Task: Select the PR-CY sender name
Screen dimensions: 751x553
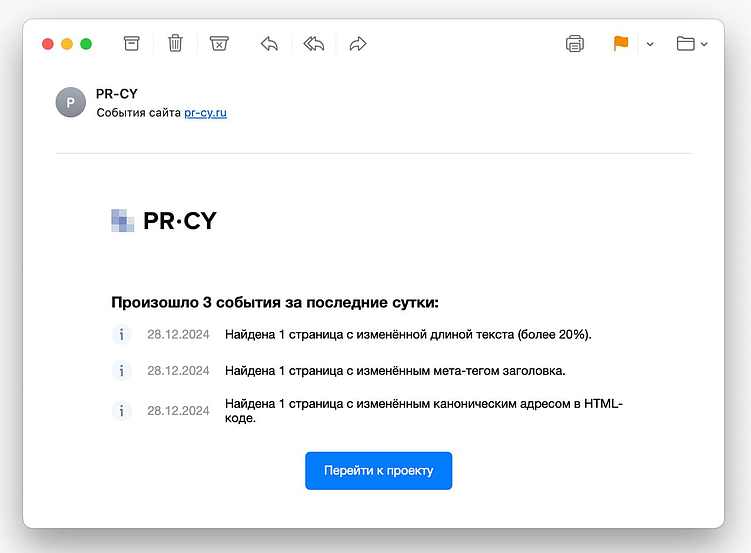Action: [116, 94]
